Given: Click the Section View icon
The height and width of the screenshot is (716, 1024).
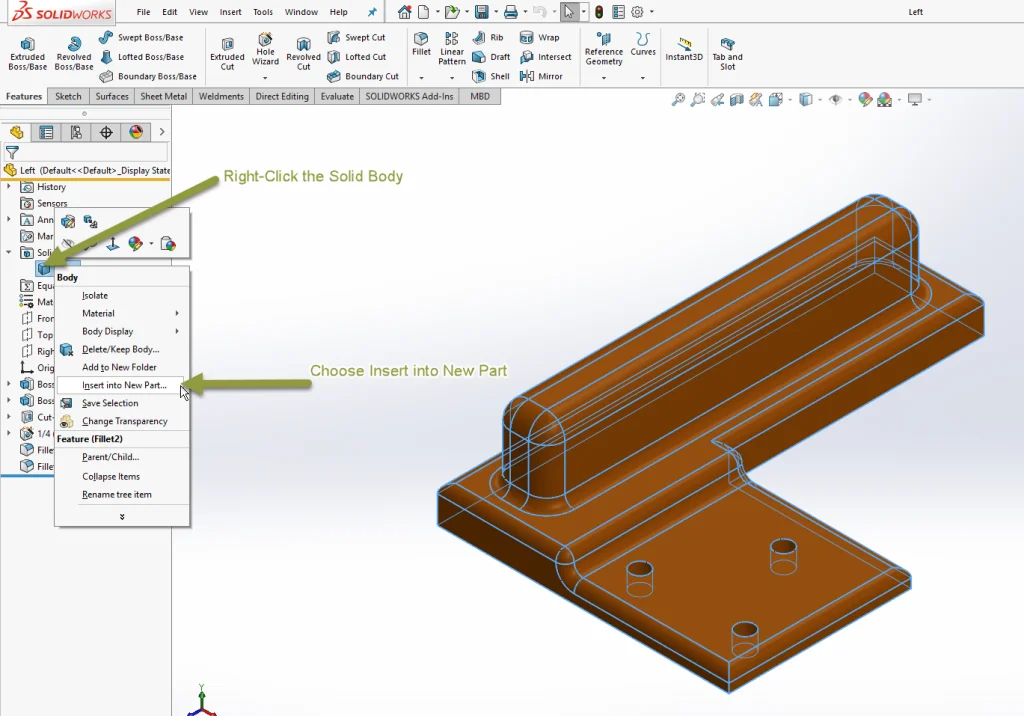Looking at the screenshot, I should (737, 97).
